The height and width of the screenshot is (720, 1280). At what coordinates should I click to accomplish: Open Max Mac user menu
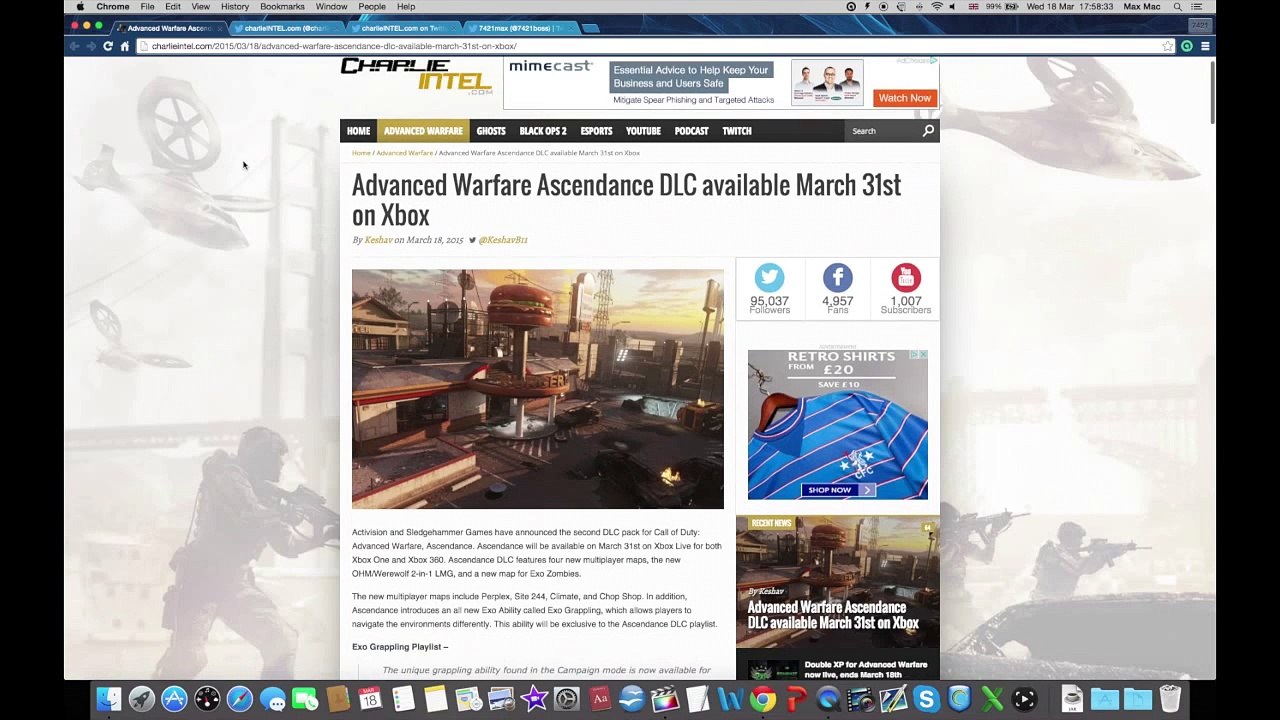coord(1142,7)
